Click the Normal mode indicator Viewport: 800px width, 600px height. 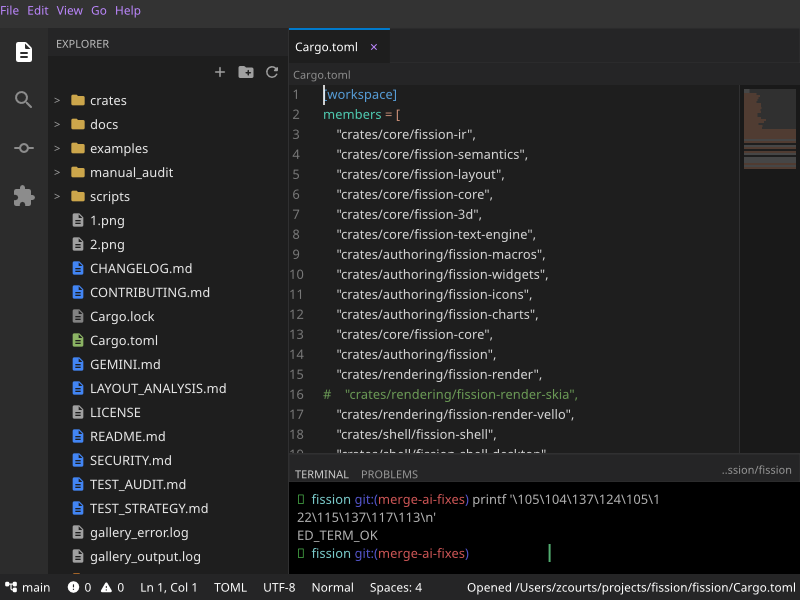point(333,587)
